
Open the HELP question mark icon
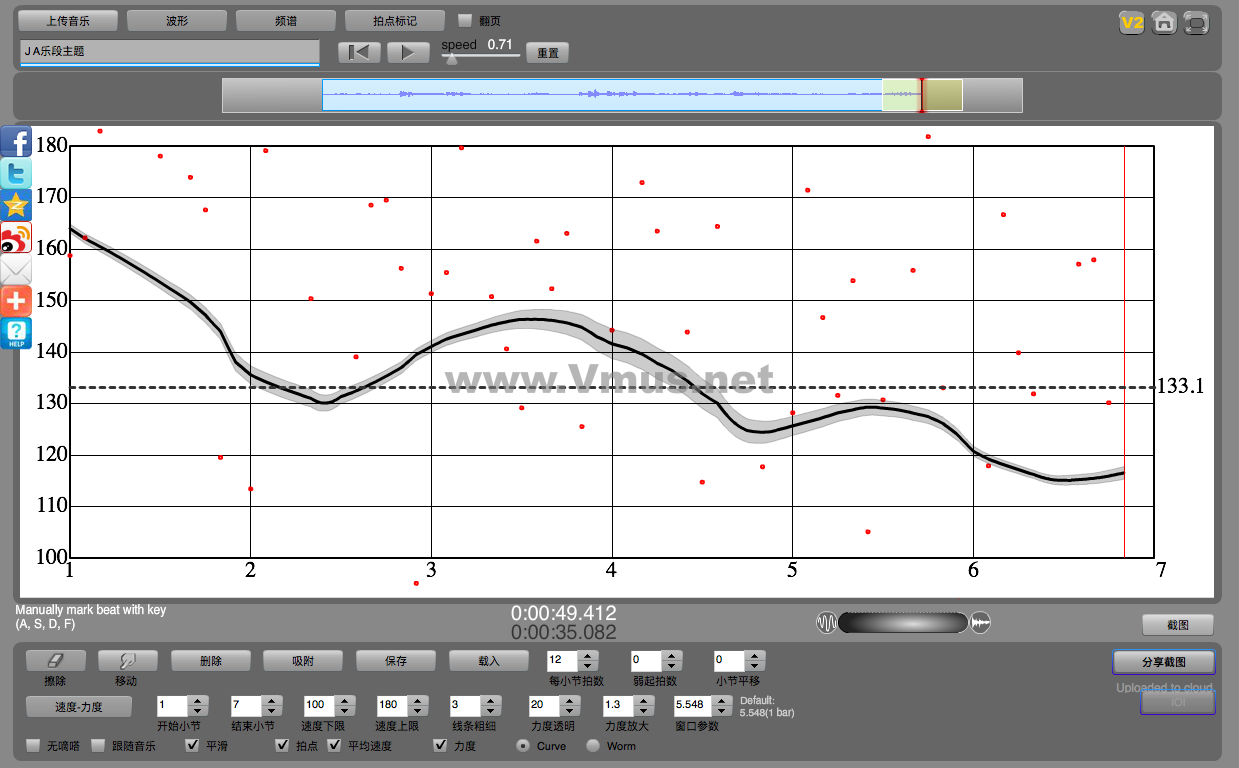pos(16,333)
